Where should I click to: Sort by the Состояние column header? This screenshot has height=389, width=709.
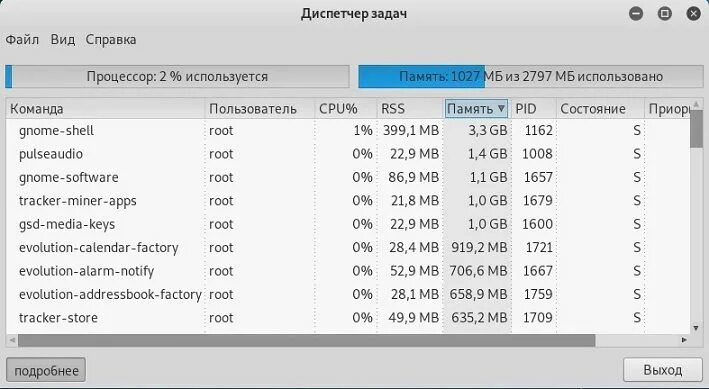pyautogui.click(x=600, y=109)
